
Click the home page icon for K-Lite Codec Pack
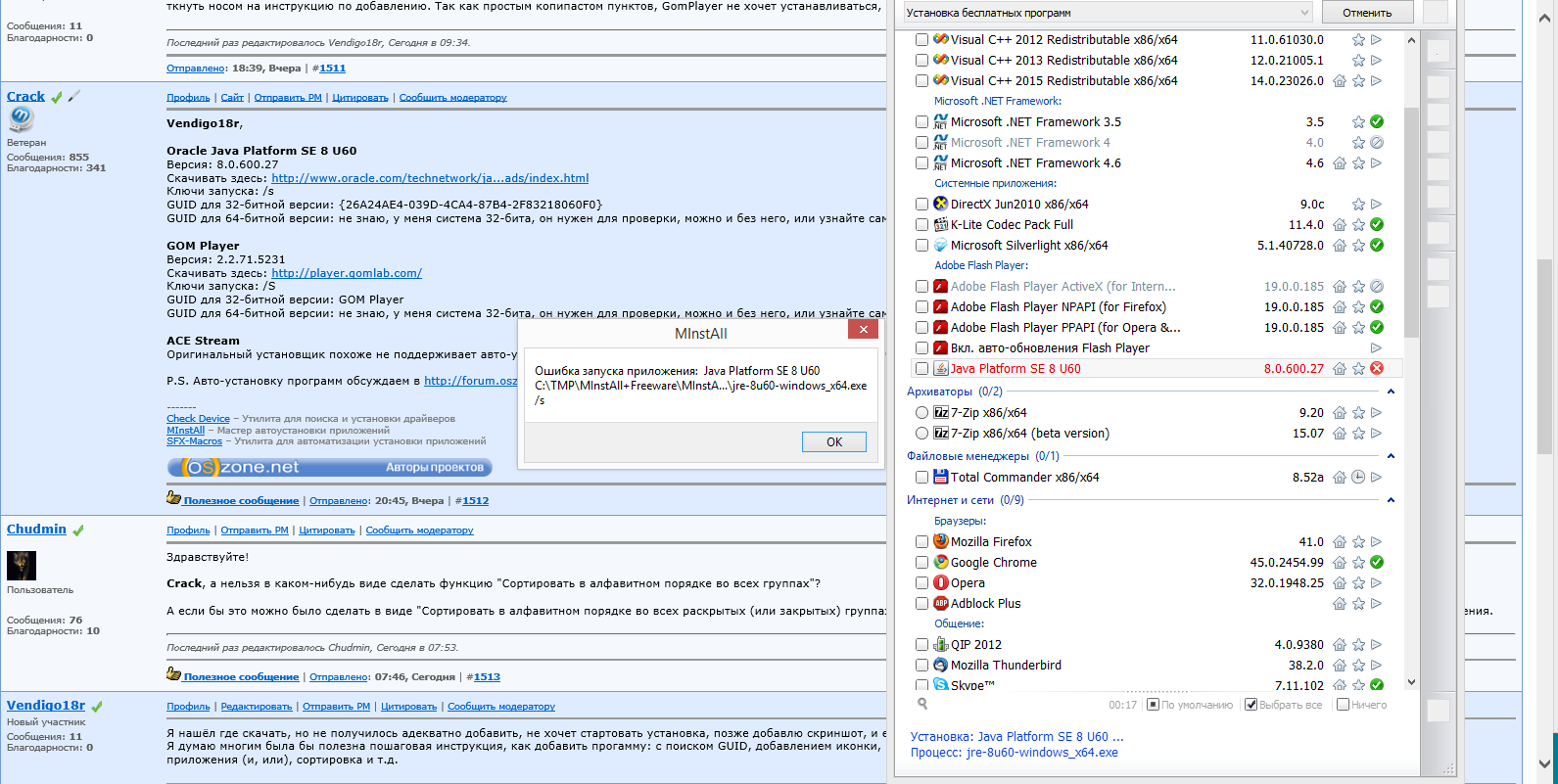click(1340, 225)
